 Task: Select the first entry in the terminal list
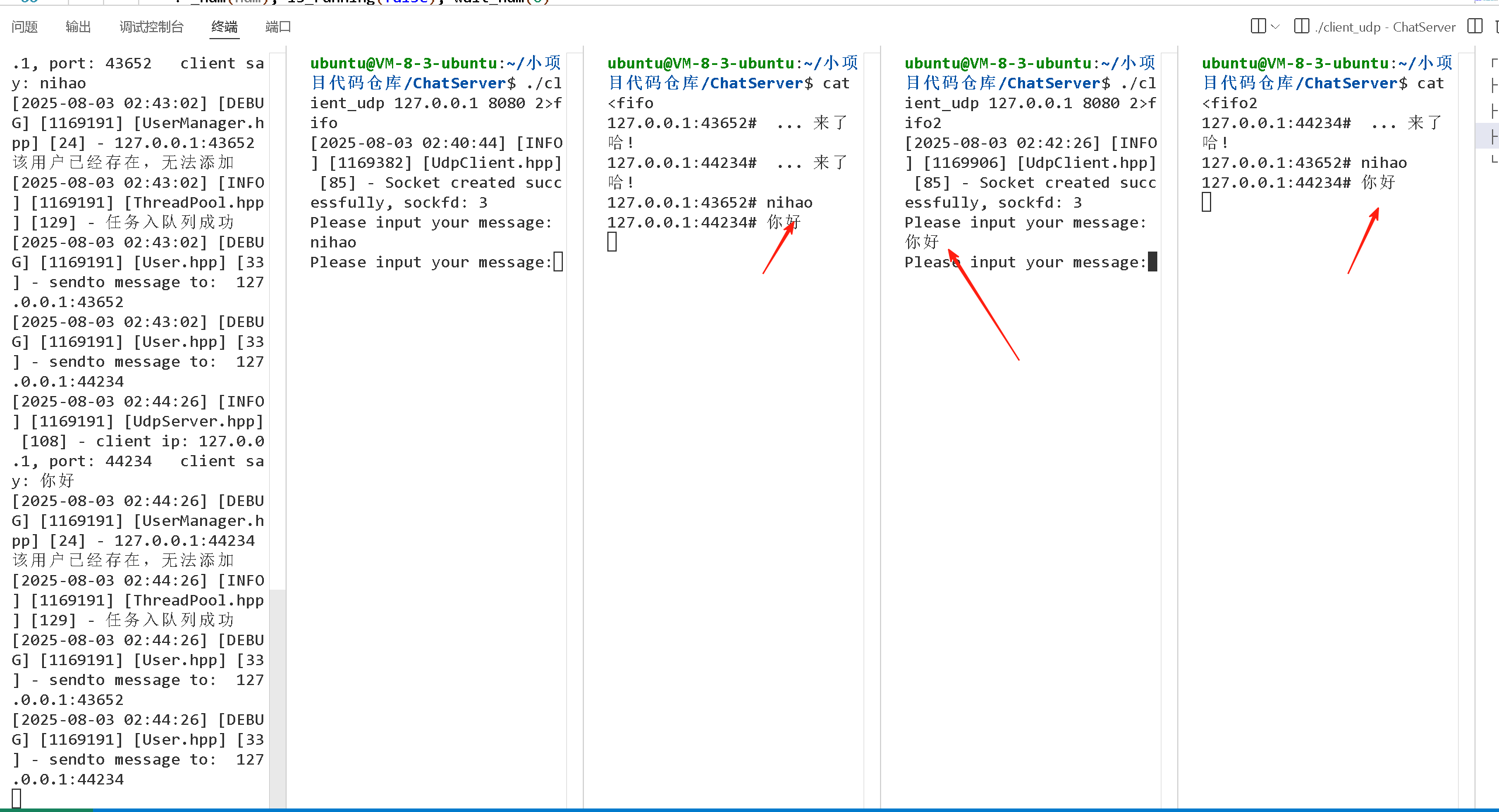pos(1494,63)
